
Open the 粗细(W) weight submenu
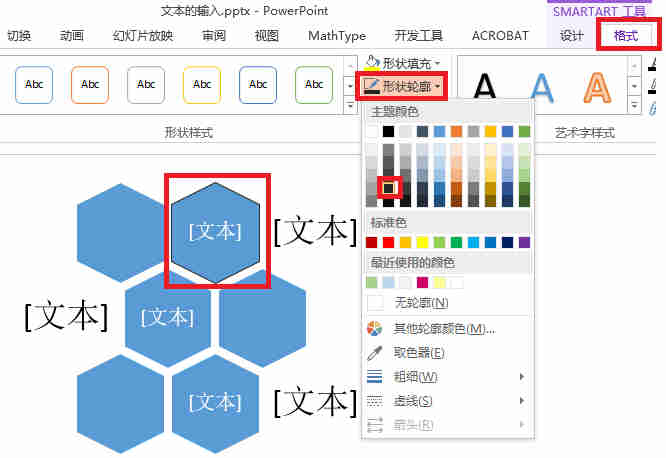pyautogui.click(x=448, y=377)
